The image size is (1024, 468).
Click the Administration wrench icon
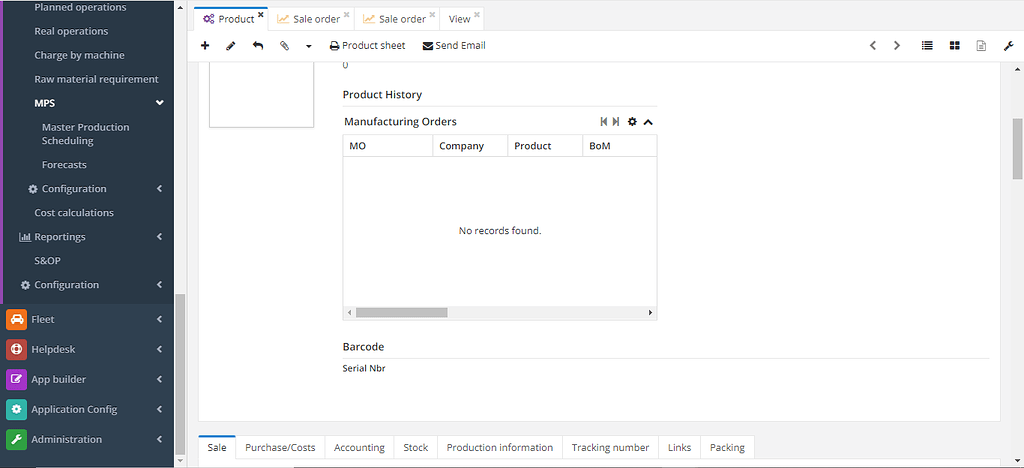click(x=16, y=439)
